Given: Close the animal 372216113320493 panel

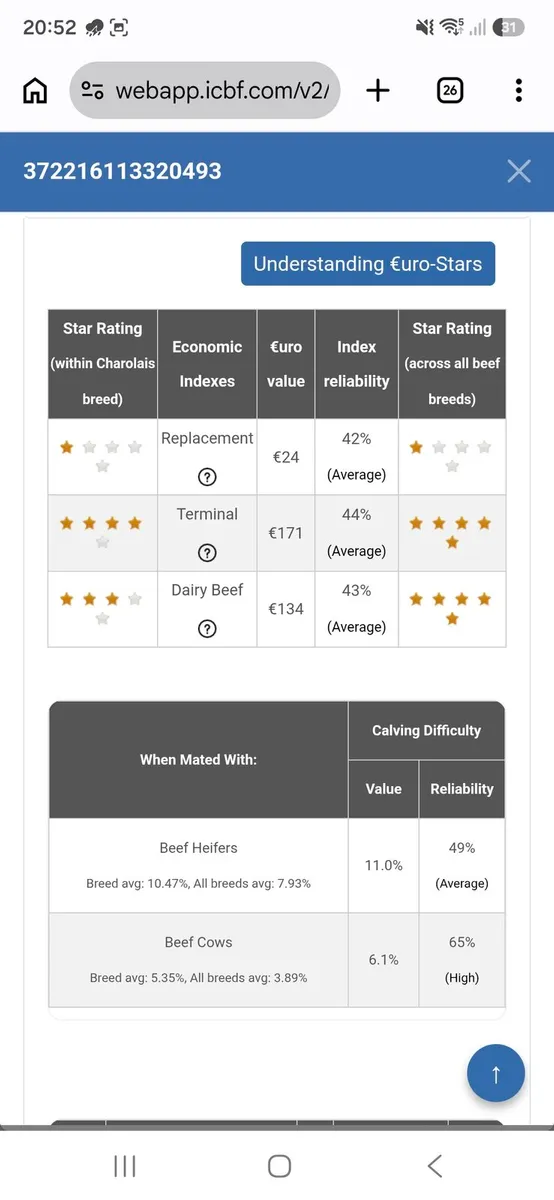Looking at the screenshot, I should pos(519,171).
